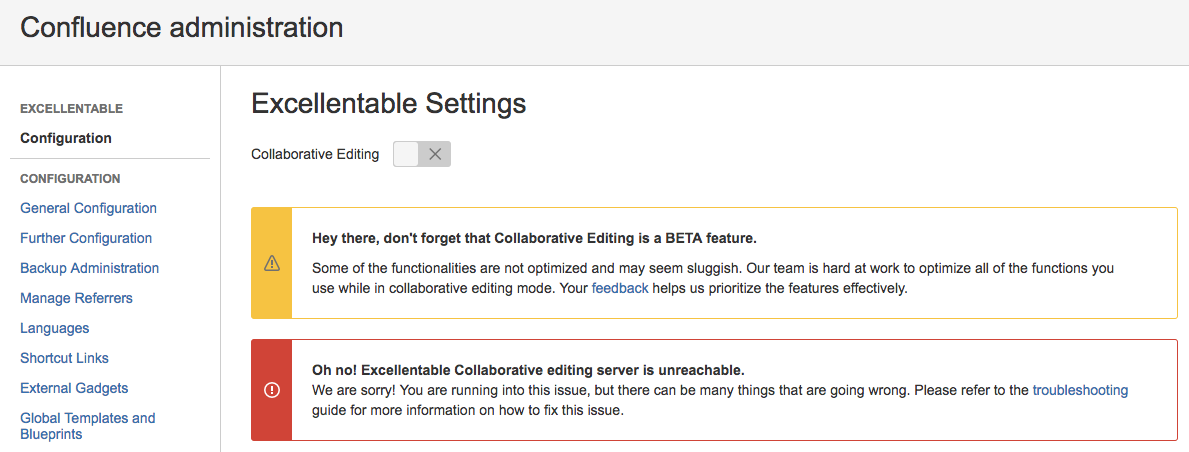1189x452 pixels.
Task: Go to Backup Administration
Action: [x=89, y=268]
